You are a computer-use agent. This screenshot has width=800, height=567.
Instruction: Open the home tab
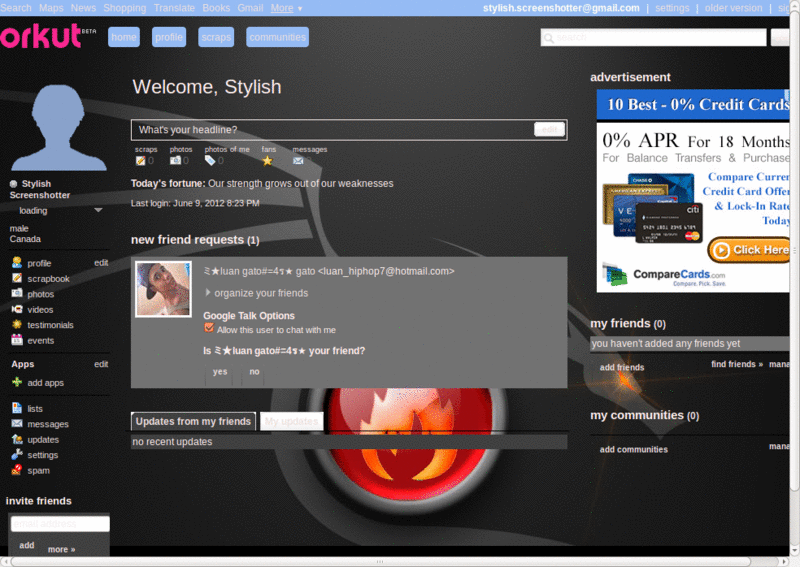[123, 37]
